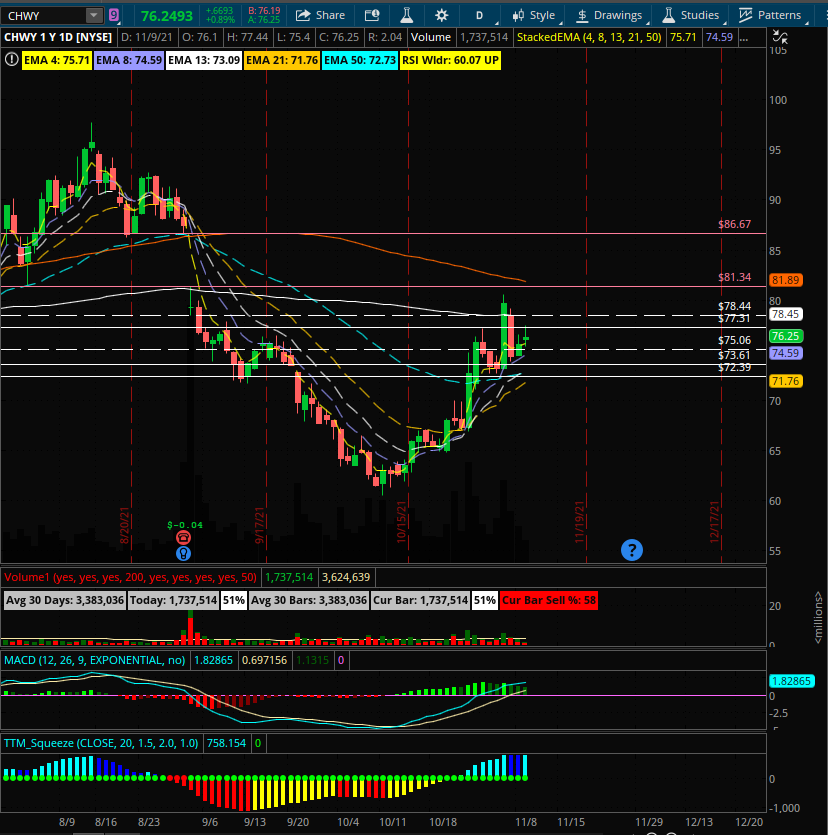Click the CHWY symbol input field
This screenshot has width=828, height=835.
tap(44, 15)
